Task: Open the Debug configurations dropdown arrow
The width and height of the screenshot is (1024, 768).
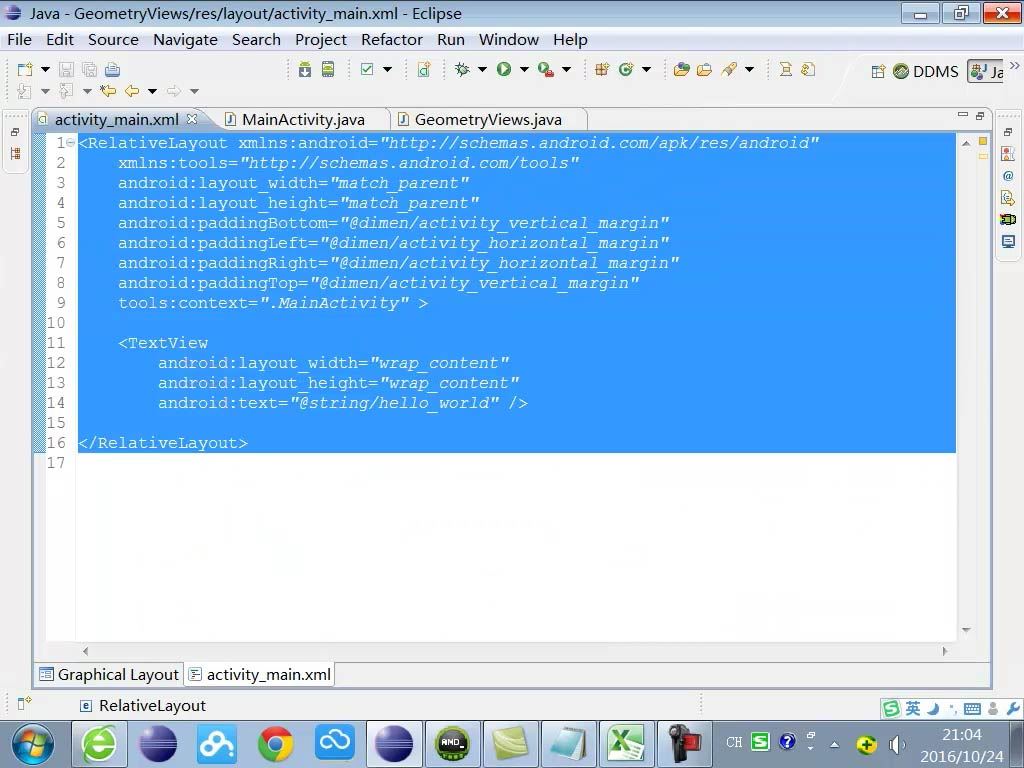Action: click(x=483, y=69)
